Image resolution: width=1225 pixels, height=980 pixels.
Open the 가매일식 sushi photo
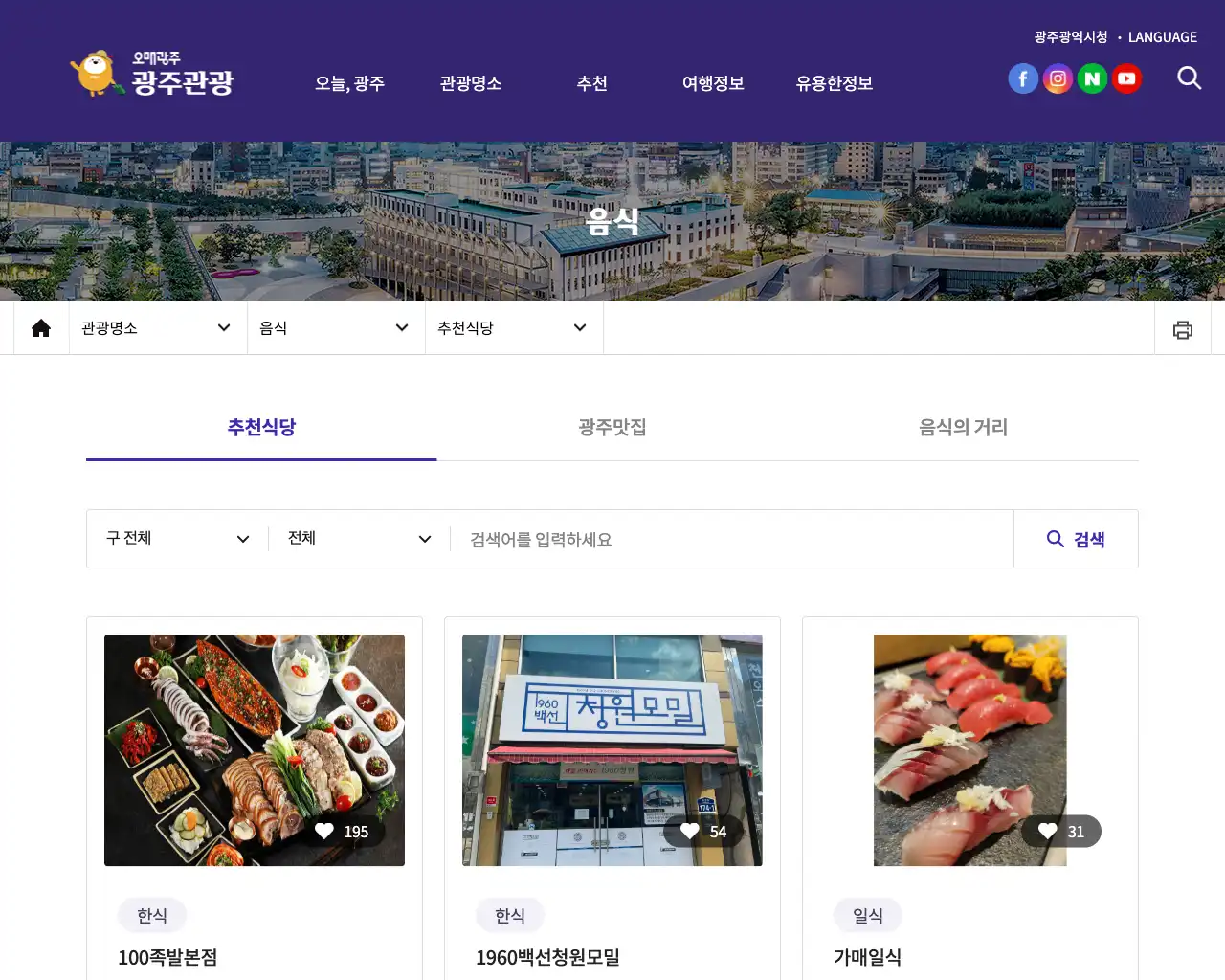tap(969, 750)
